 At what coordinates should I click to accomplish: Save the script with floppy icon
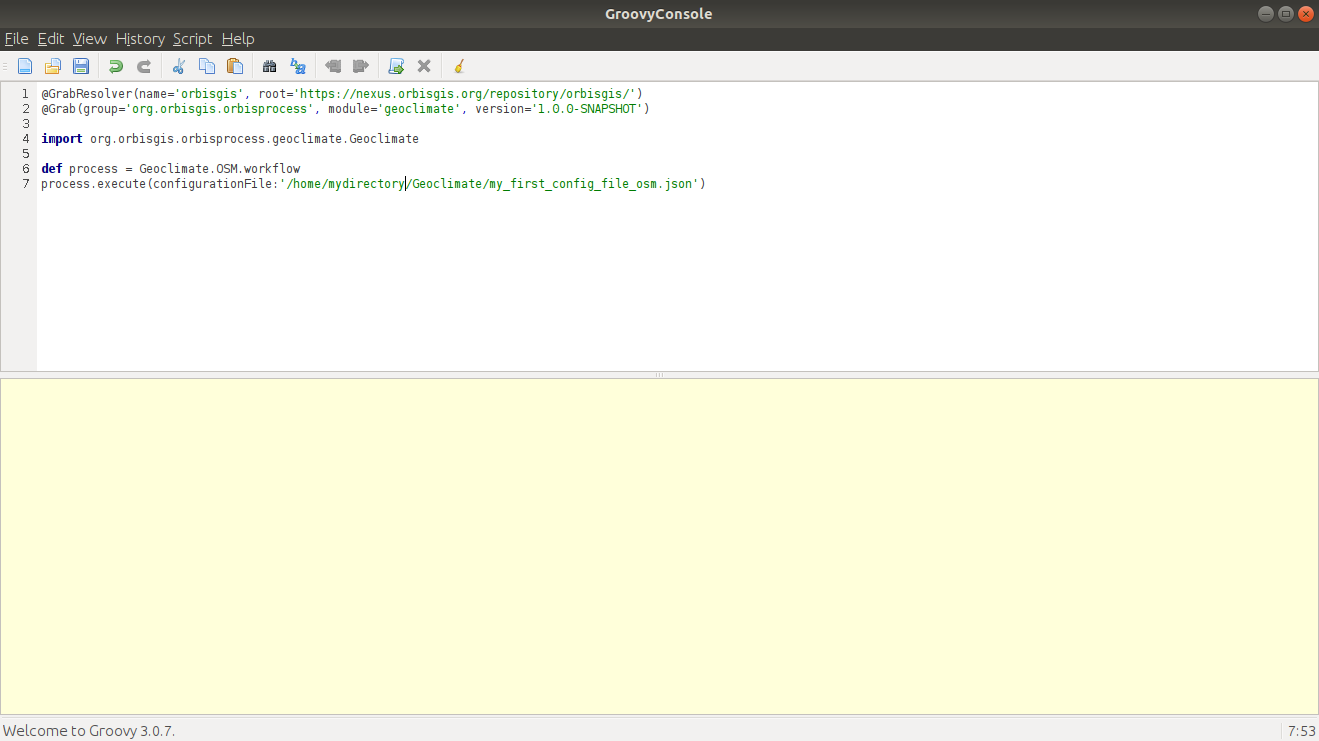pyautogui.click(x=81, y=66)
